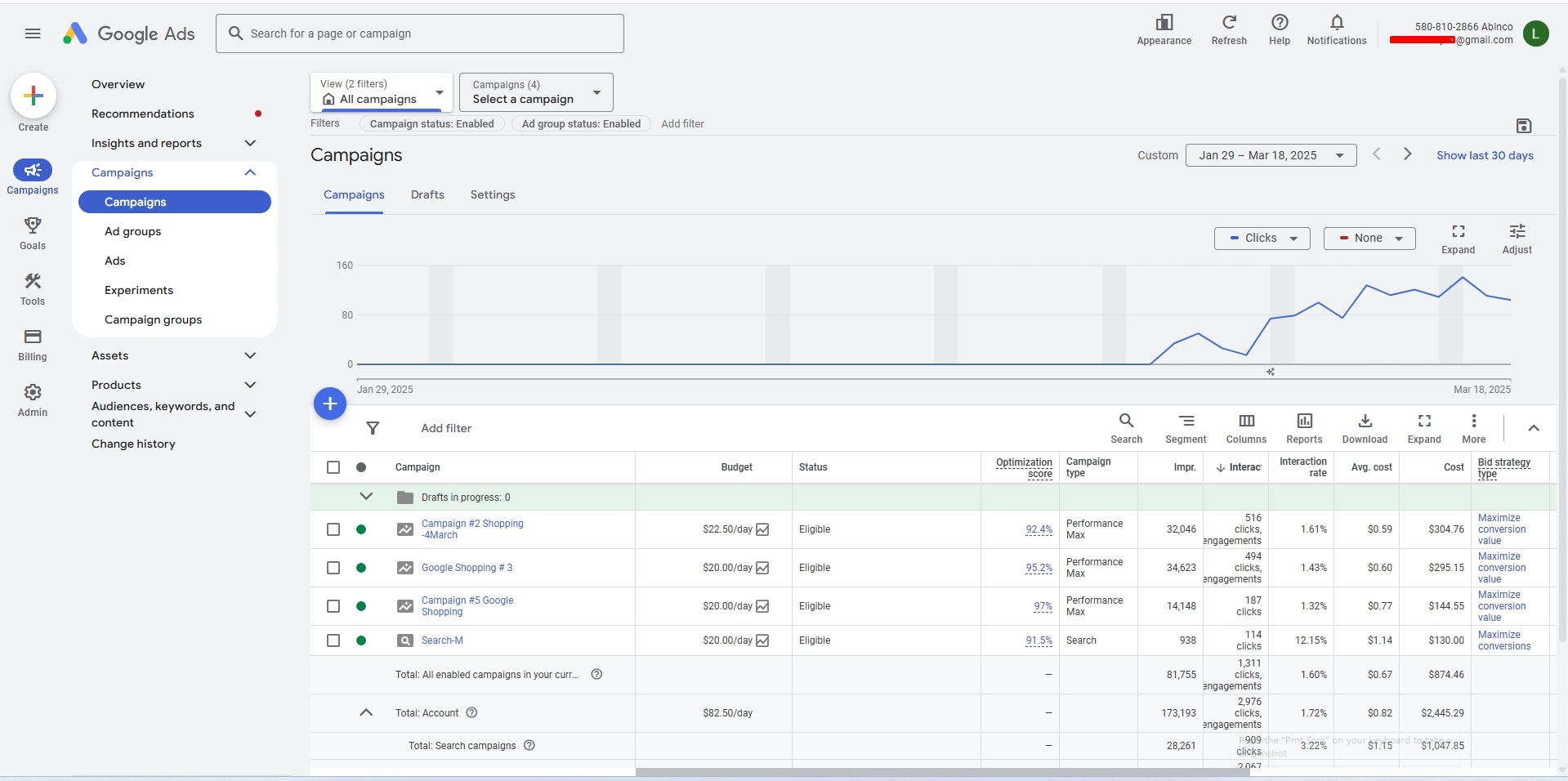Search within the campaigns table
The height and width of the screenshot is (781, 1568).
tap(1126, 428)
